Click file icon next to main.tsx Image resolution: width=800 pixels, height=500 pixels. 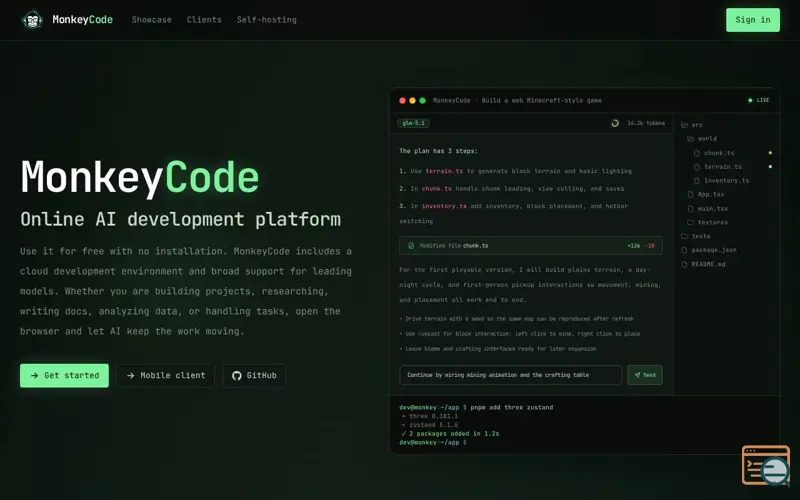[x=690, y=209]
